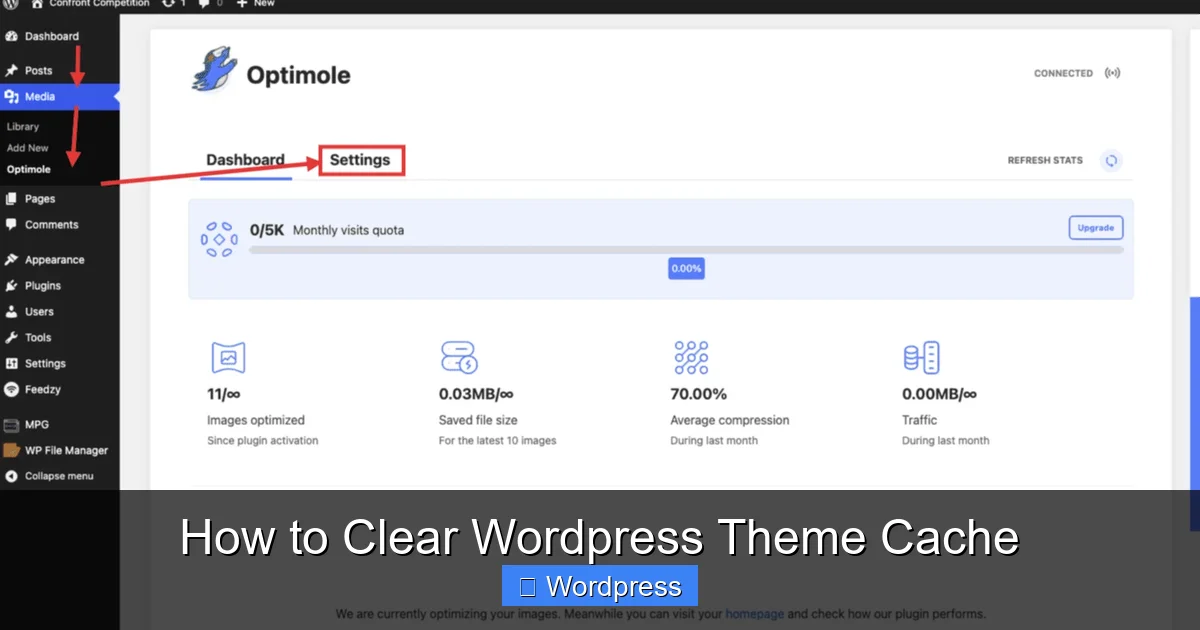Click the WP File Manager folder icon
The height and width of the screenshot is (630, 1200).
click(x=11, y=451)
